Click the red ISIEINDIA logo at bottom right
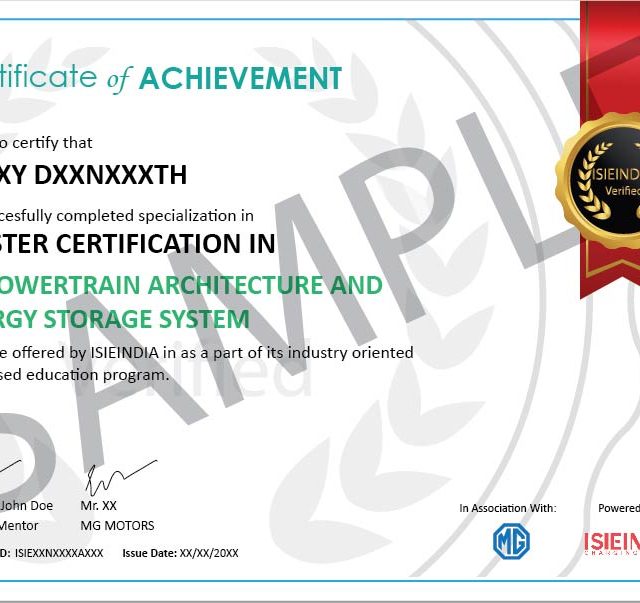The image size is (640, 603). click(x=612, y=543)
